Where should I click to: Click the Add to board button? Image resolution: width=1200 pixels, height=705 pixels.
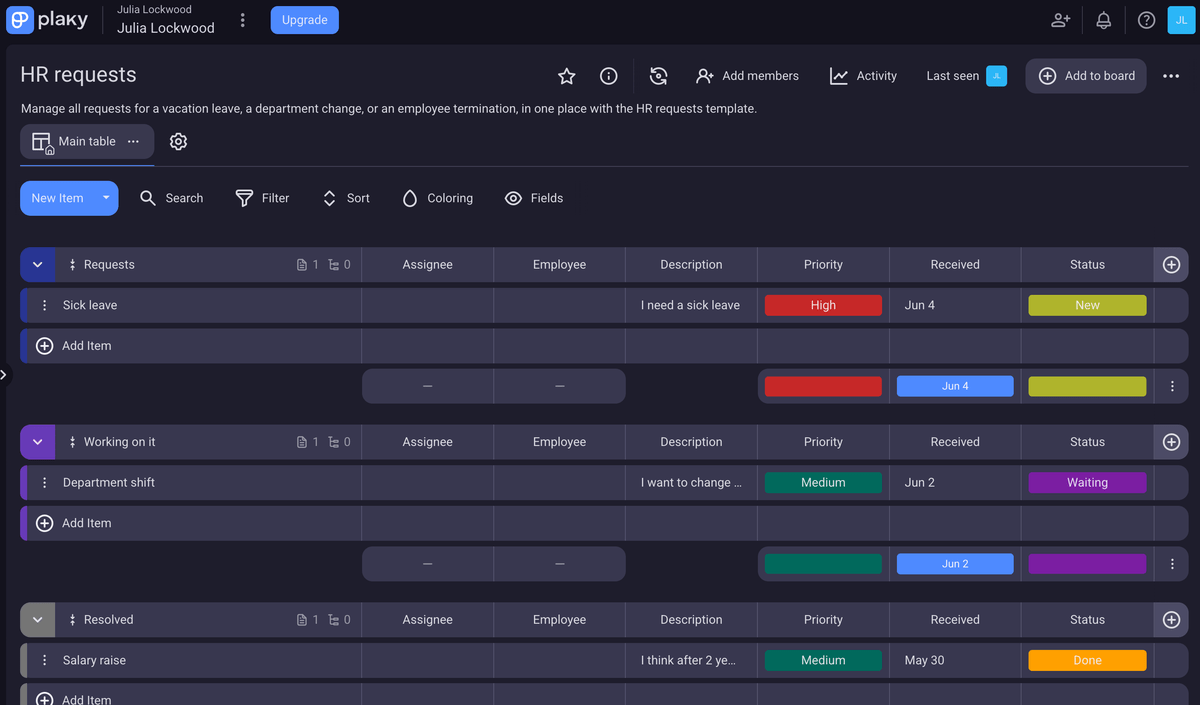(1086, 76)
